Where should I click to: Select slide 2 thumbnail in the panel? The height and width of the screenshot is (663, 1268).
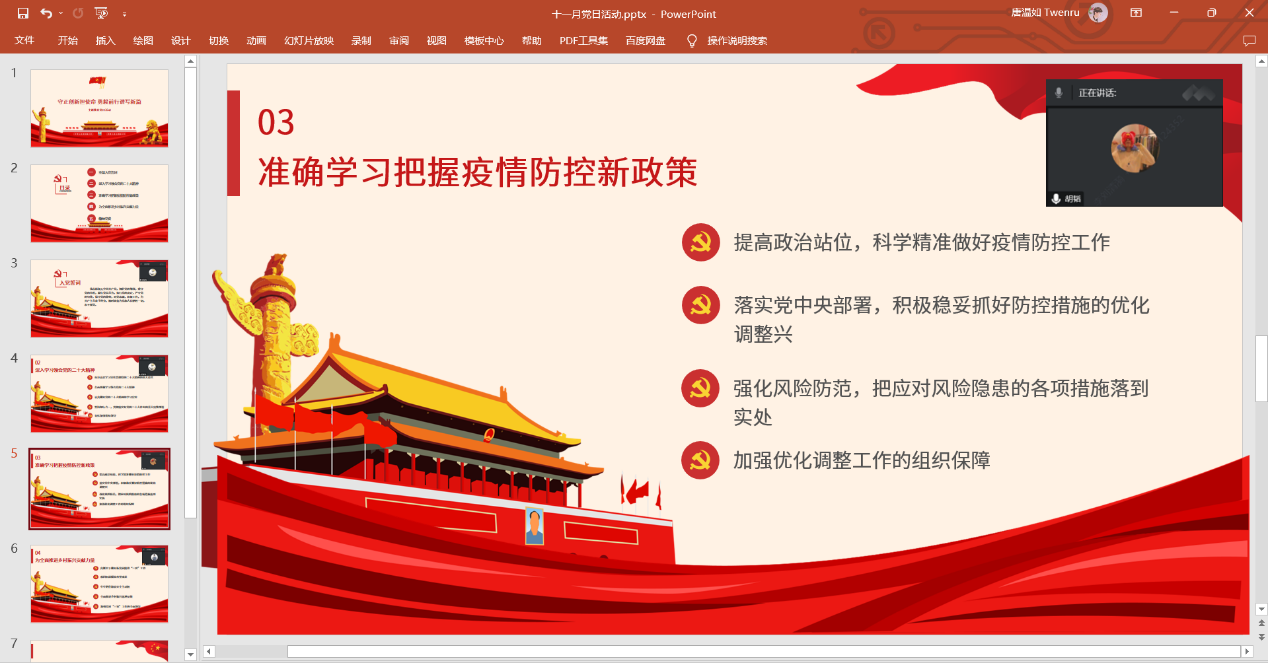(99, 203)
